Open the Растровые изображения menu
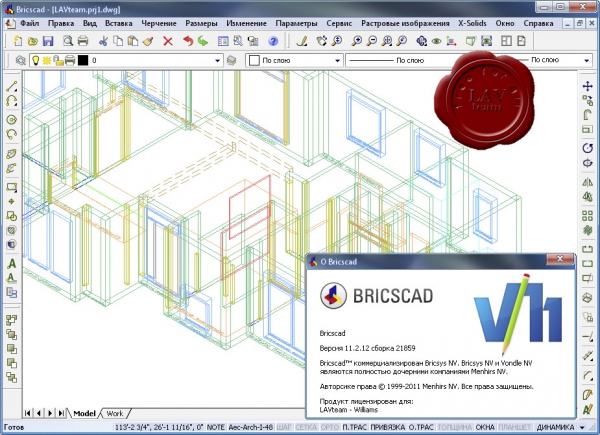600x435 pixels. tap(405, 23)
